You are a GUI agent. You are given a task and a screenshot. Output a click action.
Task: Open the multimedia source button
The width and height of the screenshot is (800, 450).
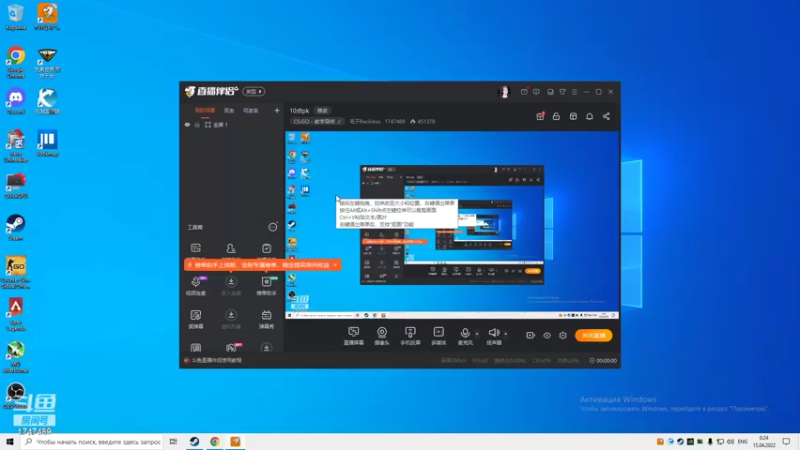pyautogui.click(x=438, y=336)
